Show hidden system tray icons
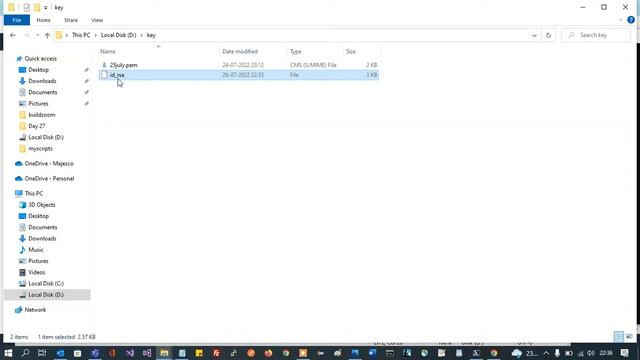Screen dimensions: 640x360 (x=546, y=353)
